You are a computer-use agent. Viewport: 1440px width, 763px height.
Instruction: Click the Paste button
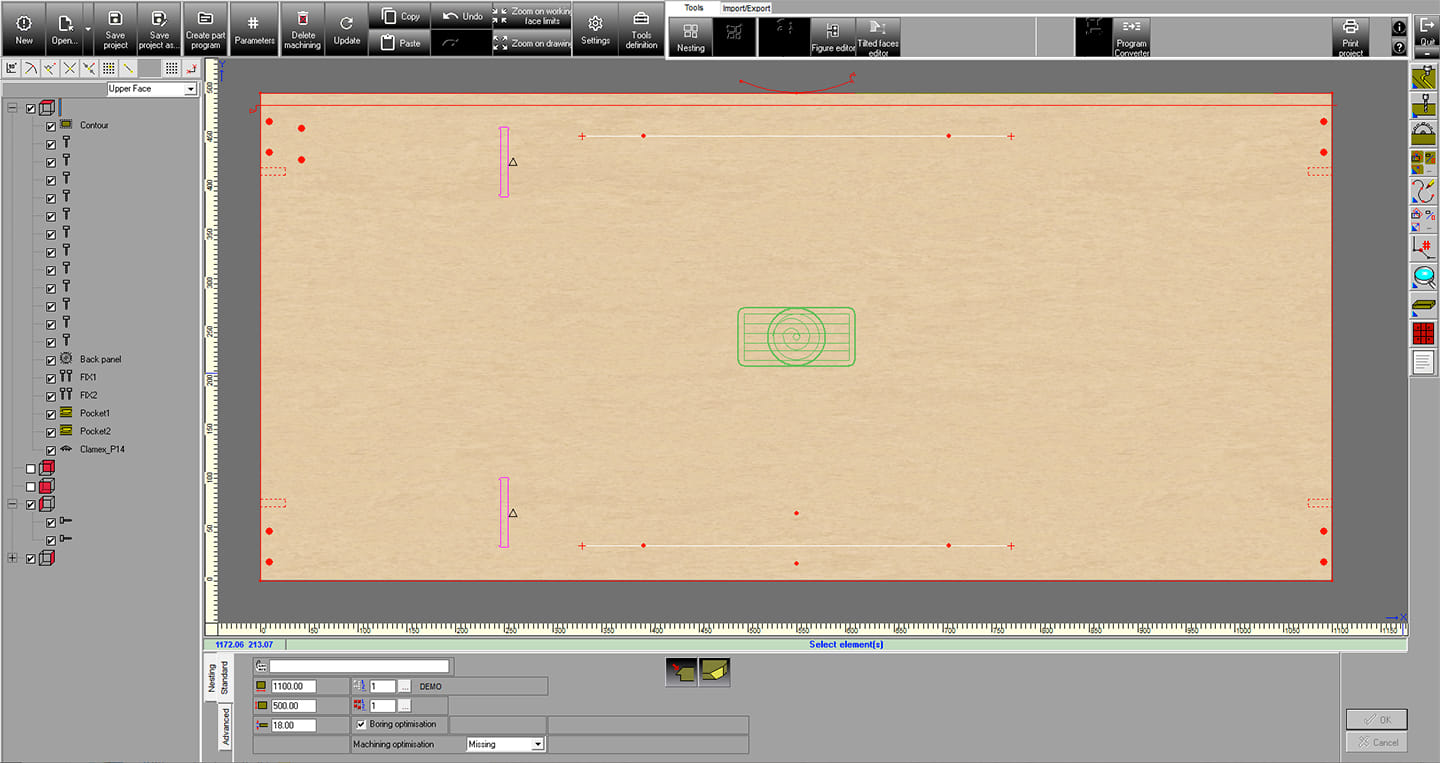click(x=400, y=43)
